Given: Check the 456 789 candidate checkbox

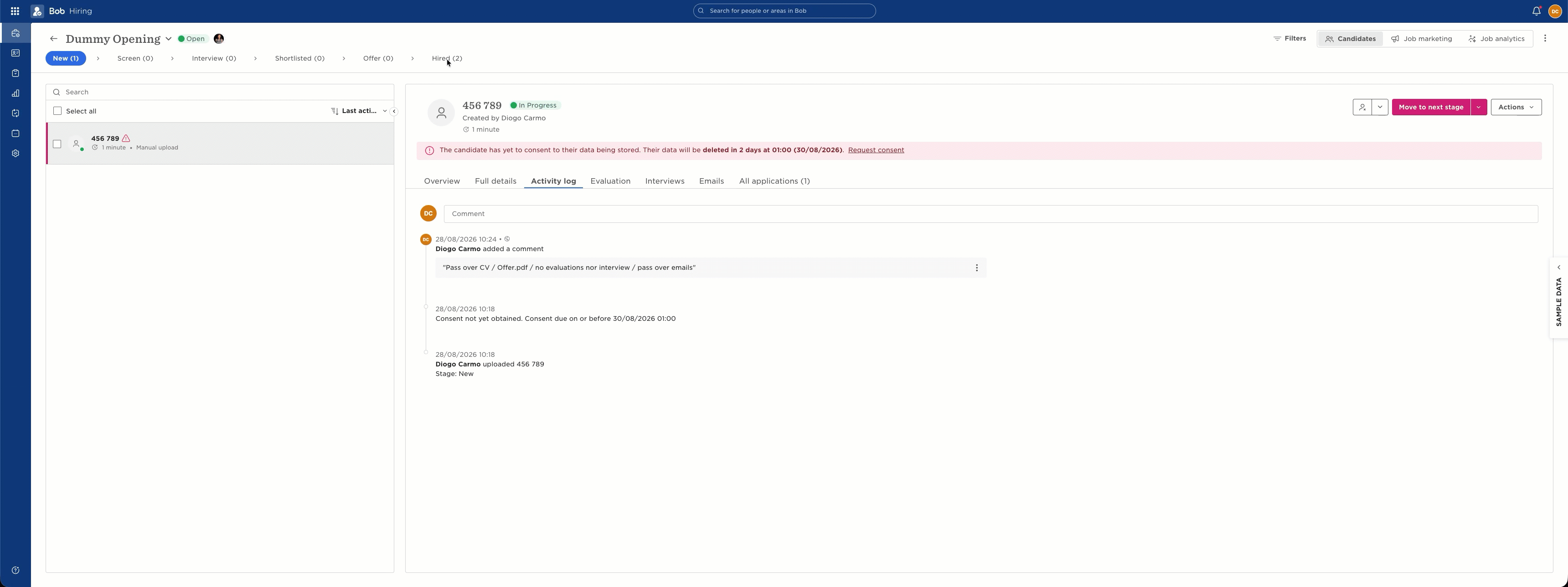Looking at the screenshot, I should [57, 144].
